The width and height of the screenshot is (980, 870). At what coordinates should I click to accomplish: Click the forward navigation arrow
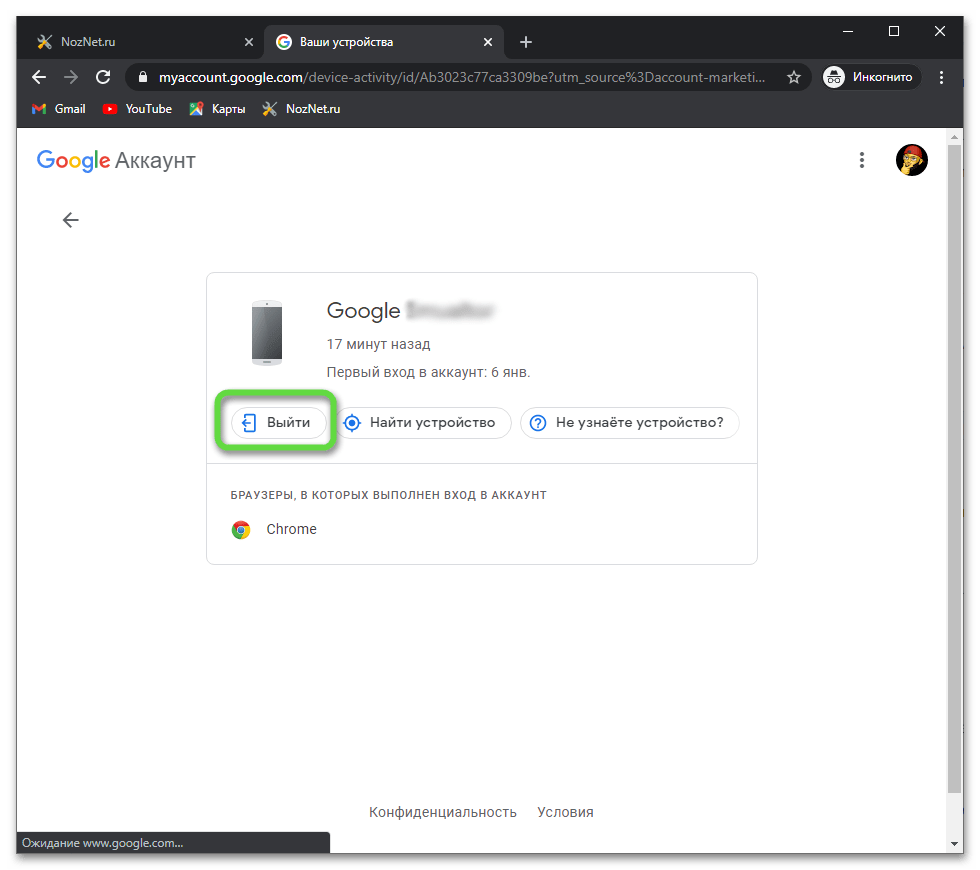[x=70, y=77]
